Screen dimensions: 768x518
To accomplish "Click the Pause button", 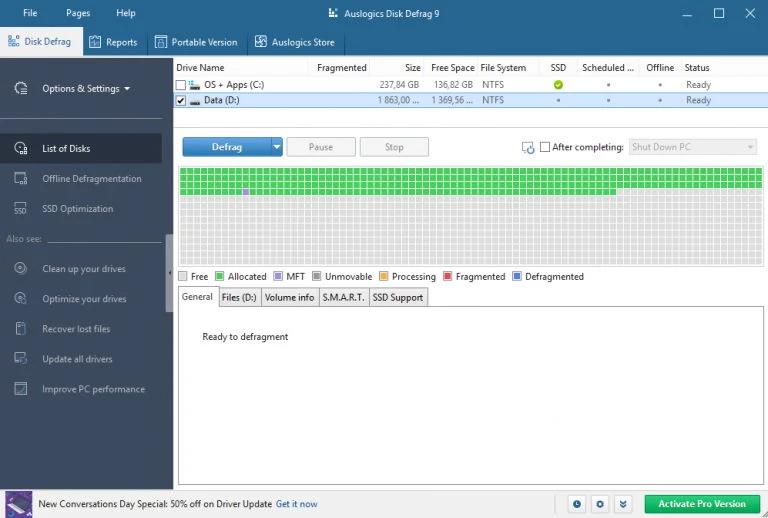I will pyautogui.click(x=321, y=147).
